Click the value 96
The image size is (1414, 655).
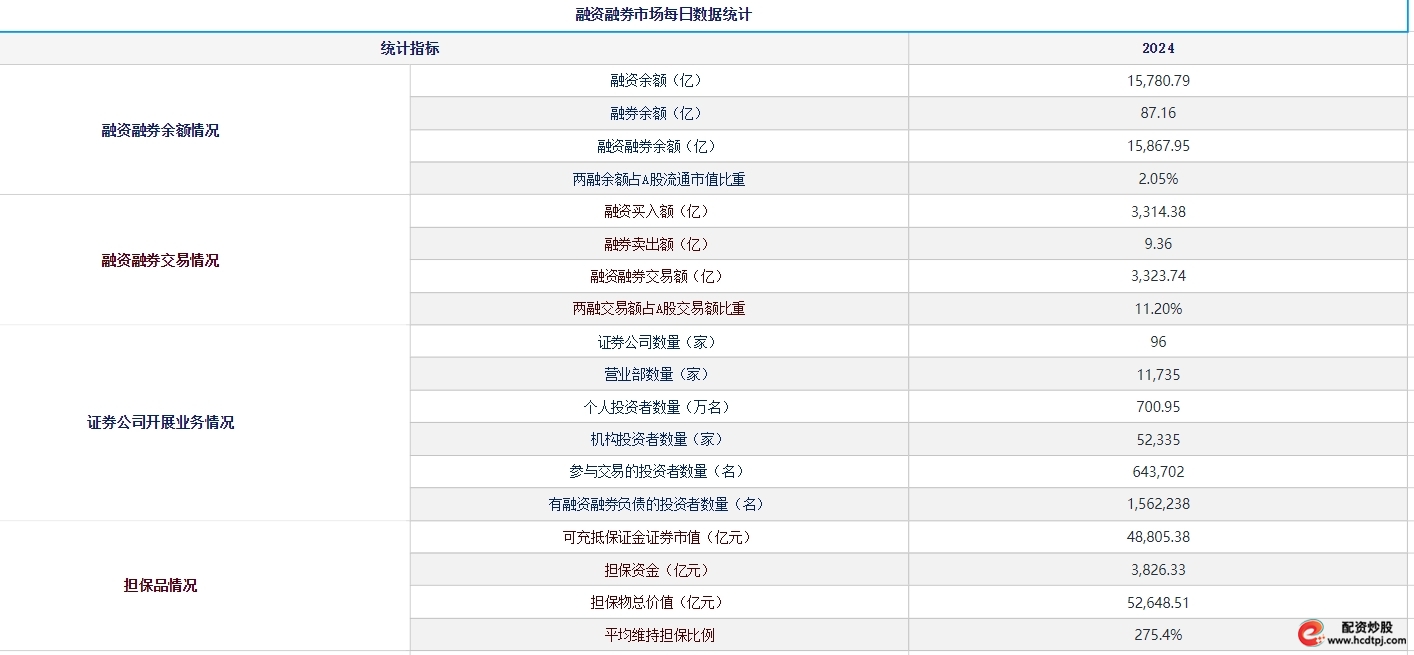1158,342
